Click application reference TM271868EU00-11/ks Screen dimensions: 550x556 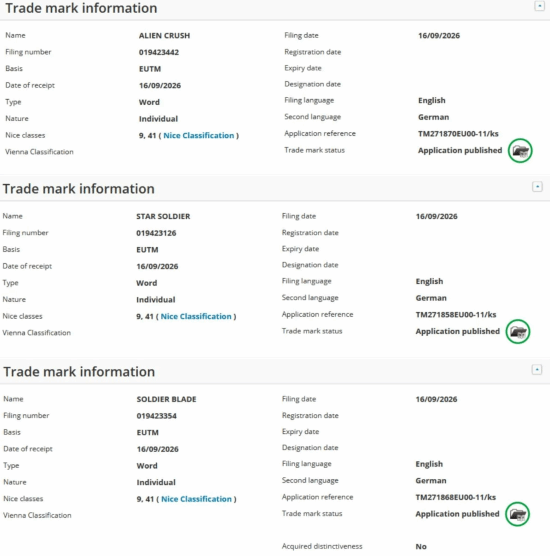455,497
